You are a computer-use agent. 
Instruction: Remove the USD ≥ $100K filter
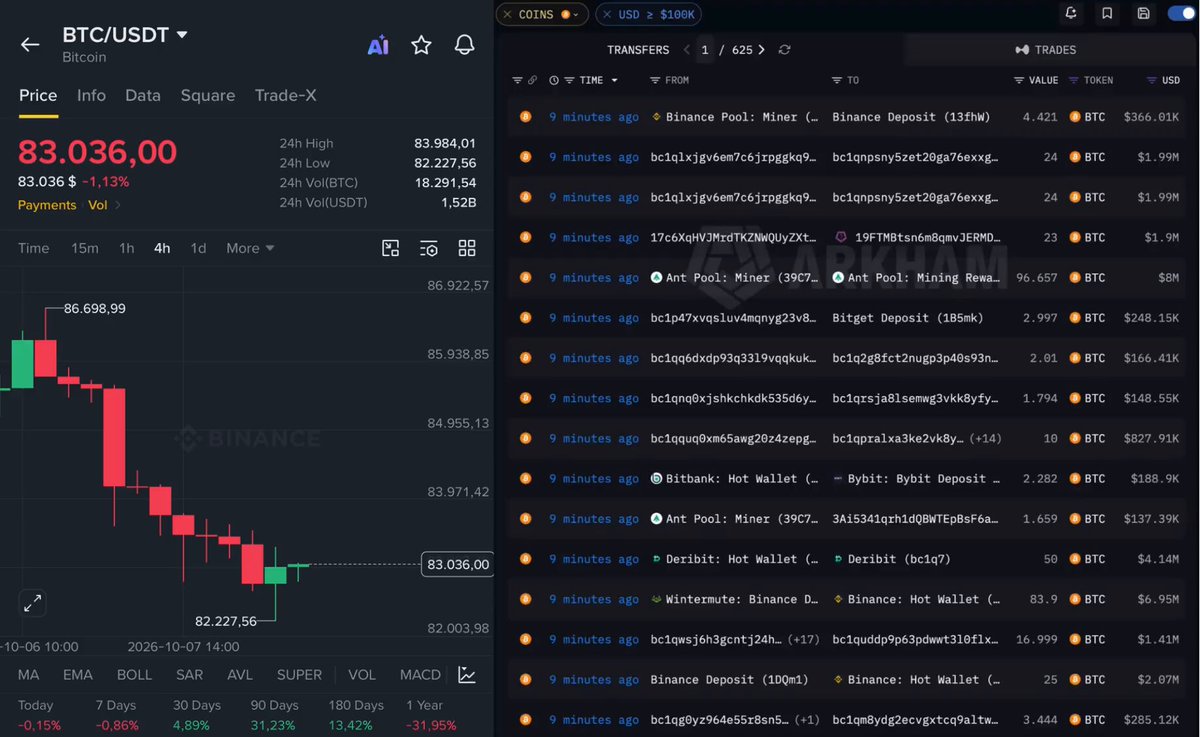click(607, 15)
